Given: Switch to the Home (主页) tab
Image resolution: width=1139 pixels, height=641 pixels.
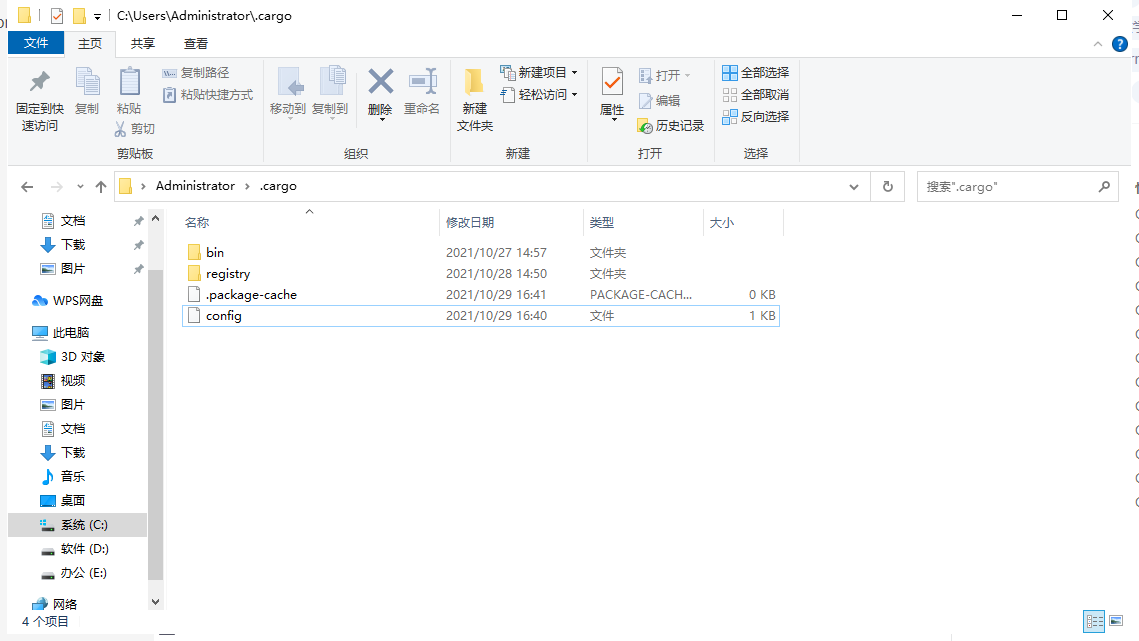Looking at the screenshot, I should tap(90, 44).
